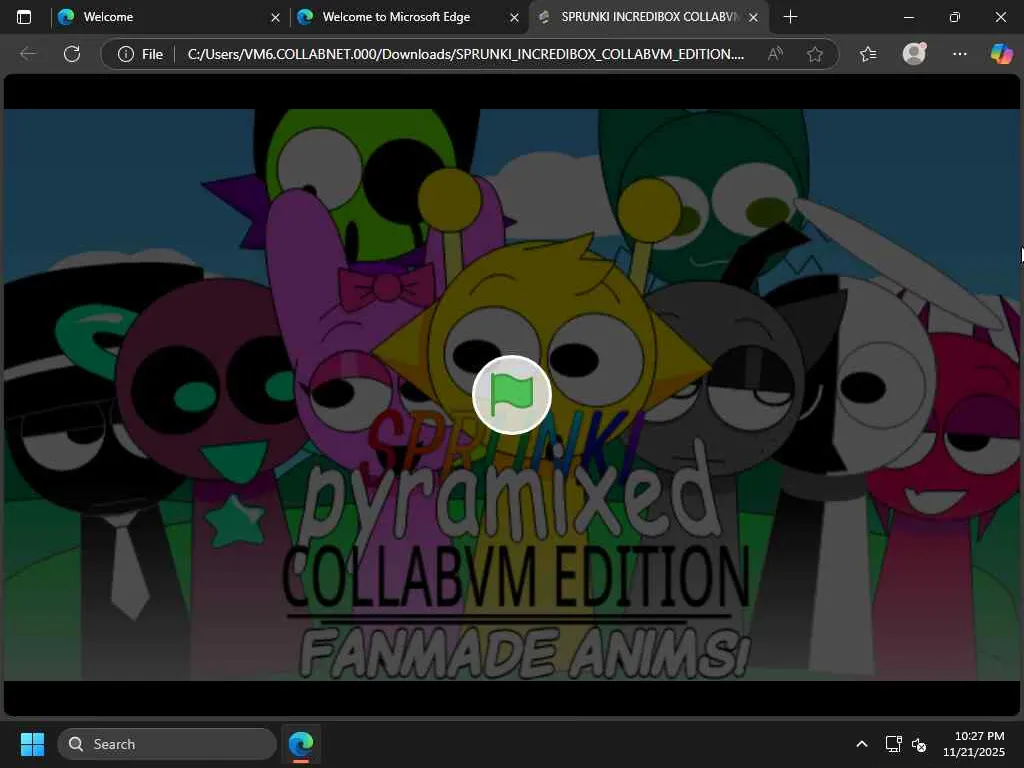Close the Edge window
This screenshot has height=768, width=1024.
[x=1000, y=17]
